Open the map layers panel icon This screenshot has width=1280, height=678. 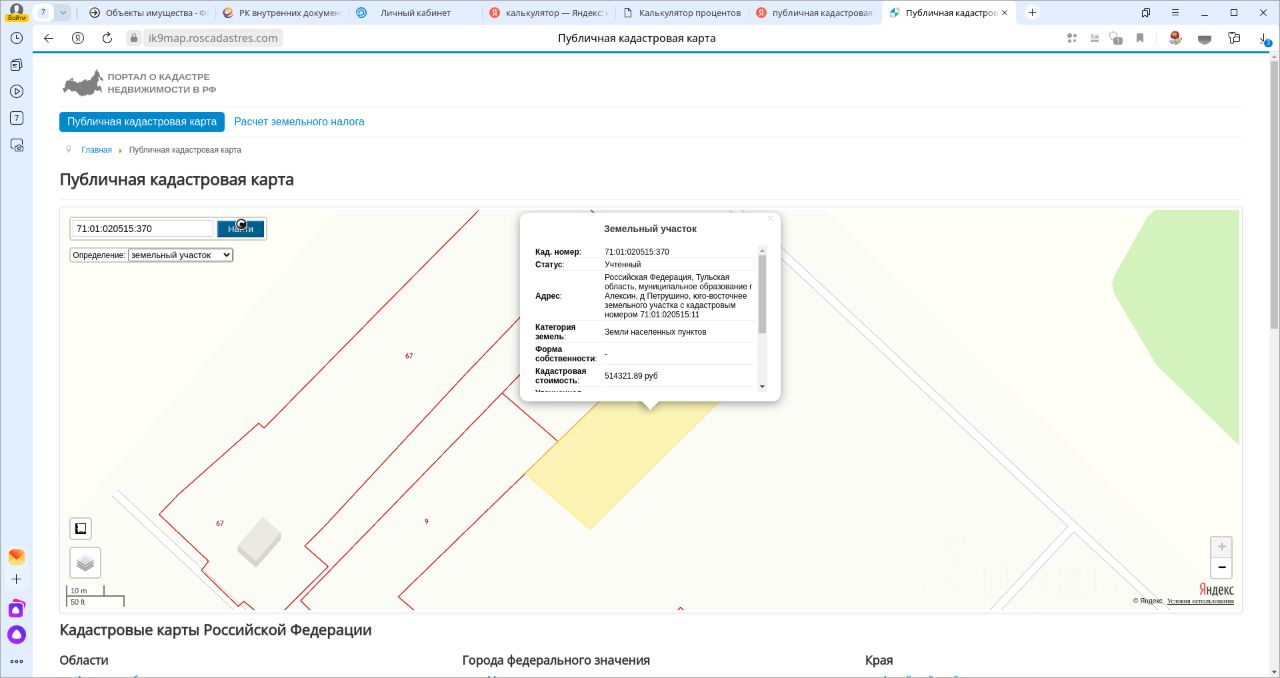pos(85,563)
